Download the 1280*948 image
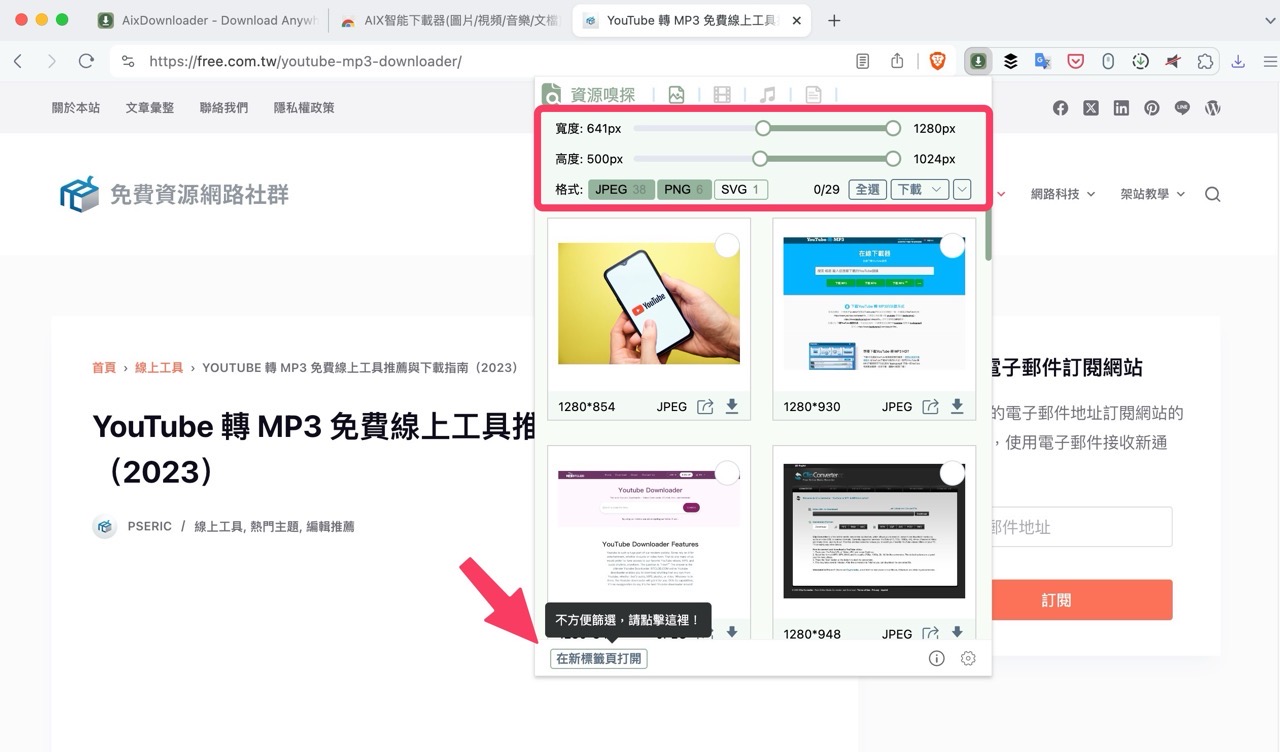Screen dimensions: 1280x752 click(957, 632)
